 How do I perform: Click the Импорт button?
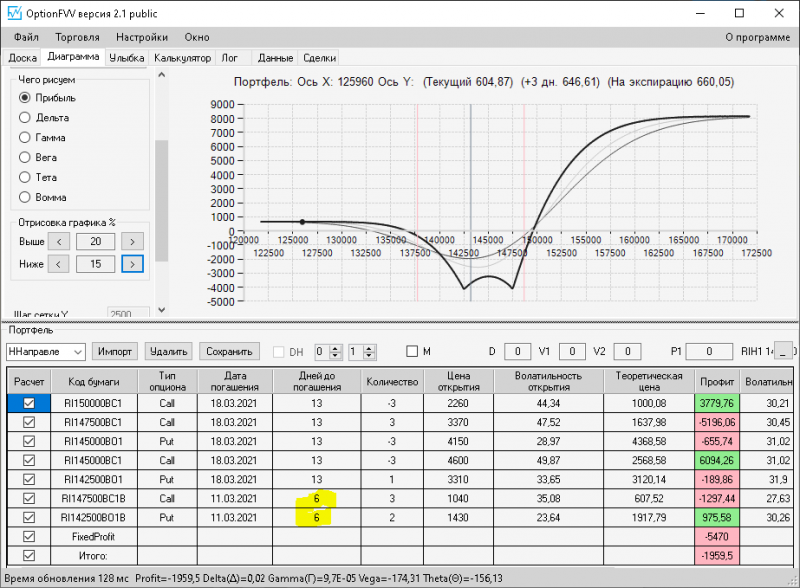[x=114, y=351]
